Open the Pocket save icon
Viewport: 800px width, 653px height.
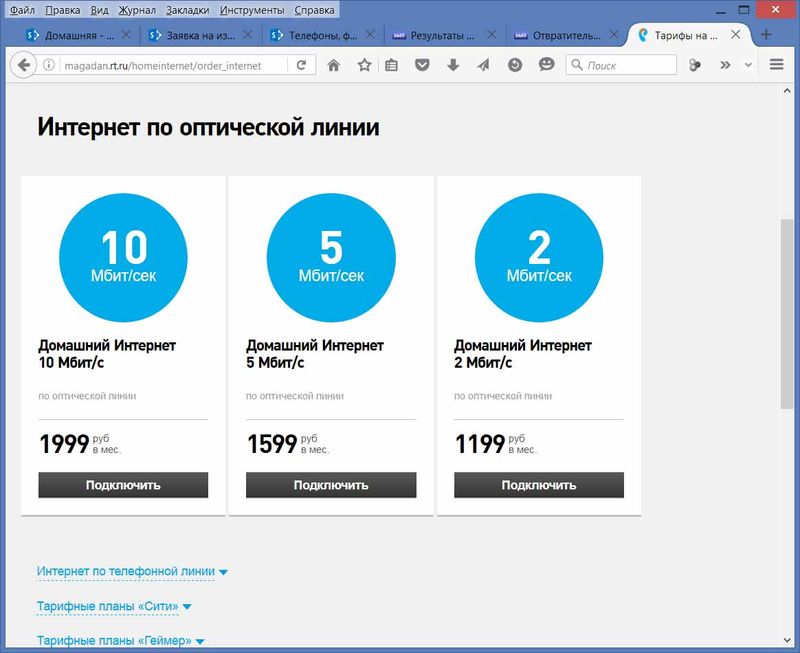click(x=423, y=65)
